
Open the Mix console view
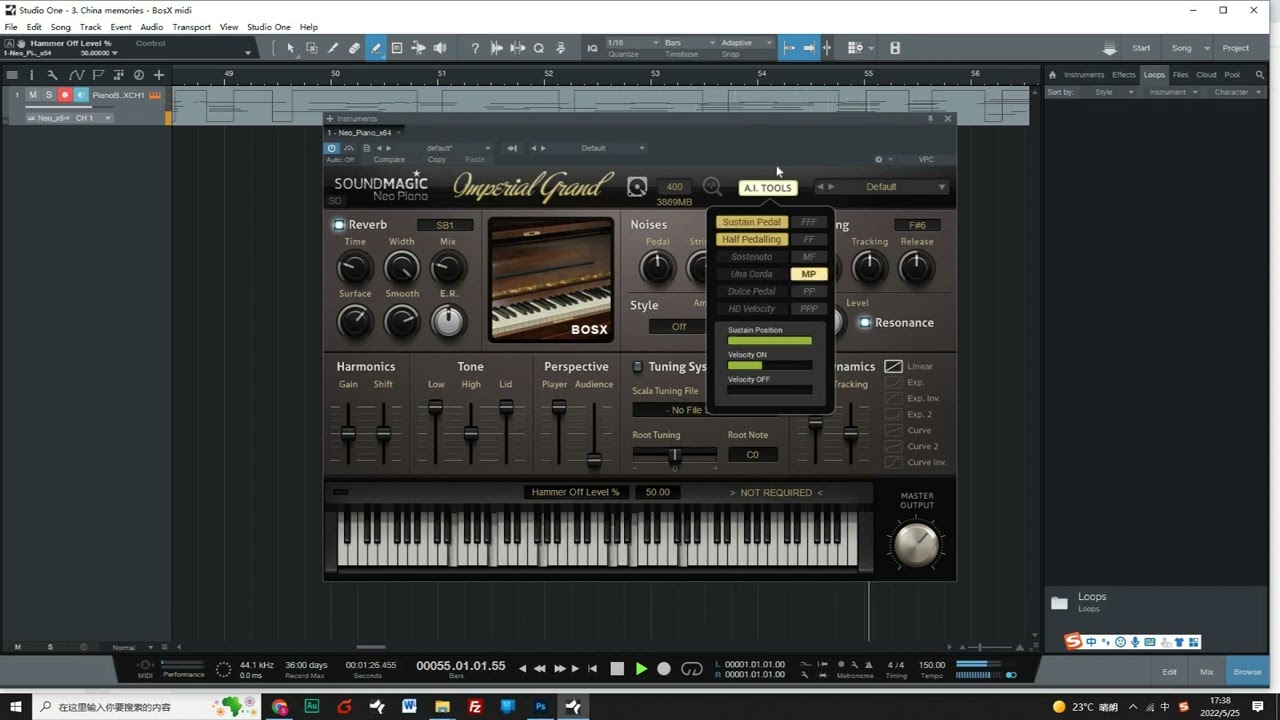point(1207,672)
